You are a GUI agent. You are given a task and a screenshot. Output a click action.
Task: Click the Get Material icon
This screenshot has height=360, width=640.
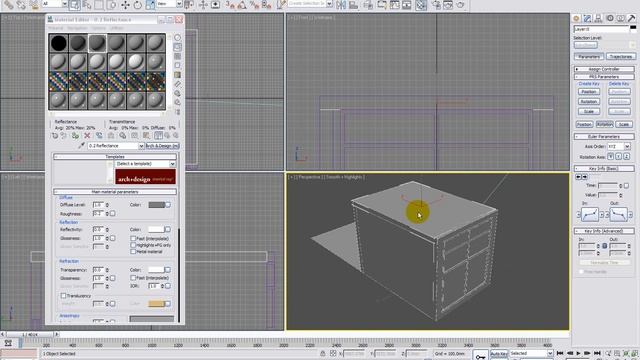(55, 136)
